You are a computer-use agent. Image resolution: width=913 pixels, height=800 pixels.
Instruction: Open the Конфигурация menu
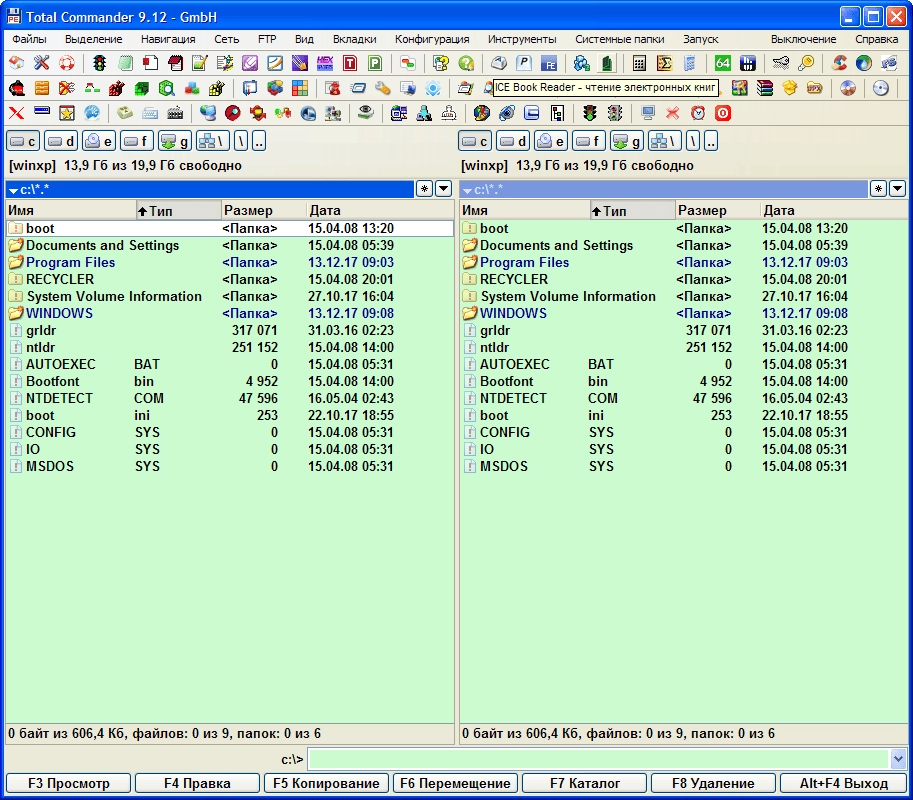(432, 39)
